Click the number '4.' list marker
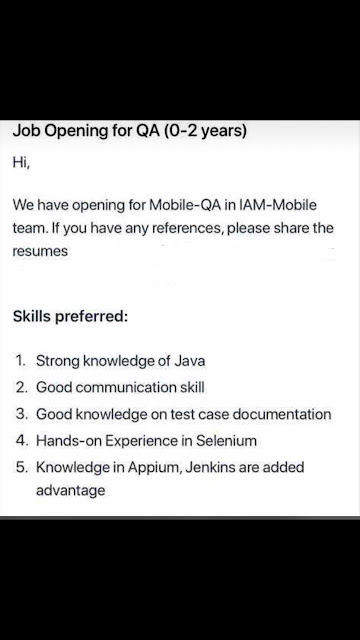 [21, 441]
